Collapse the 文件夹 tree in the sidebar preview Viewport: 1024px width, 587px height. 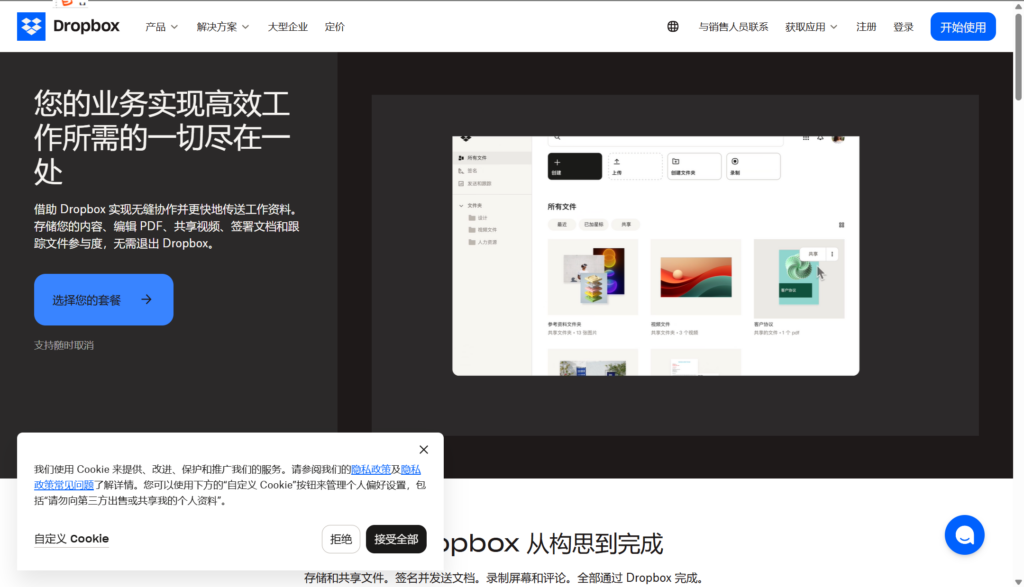pyautogui.click(x=462, y=205)
